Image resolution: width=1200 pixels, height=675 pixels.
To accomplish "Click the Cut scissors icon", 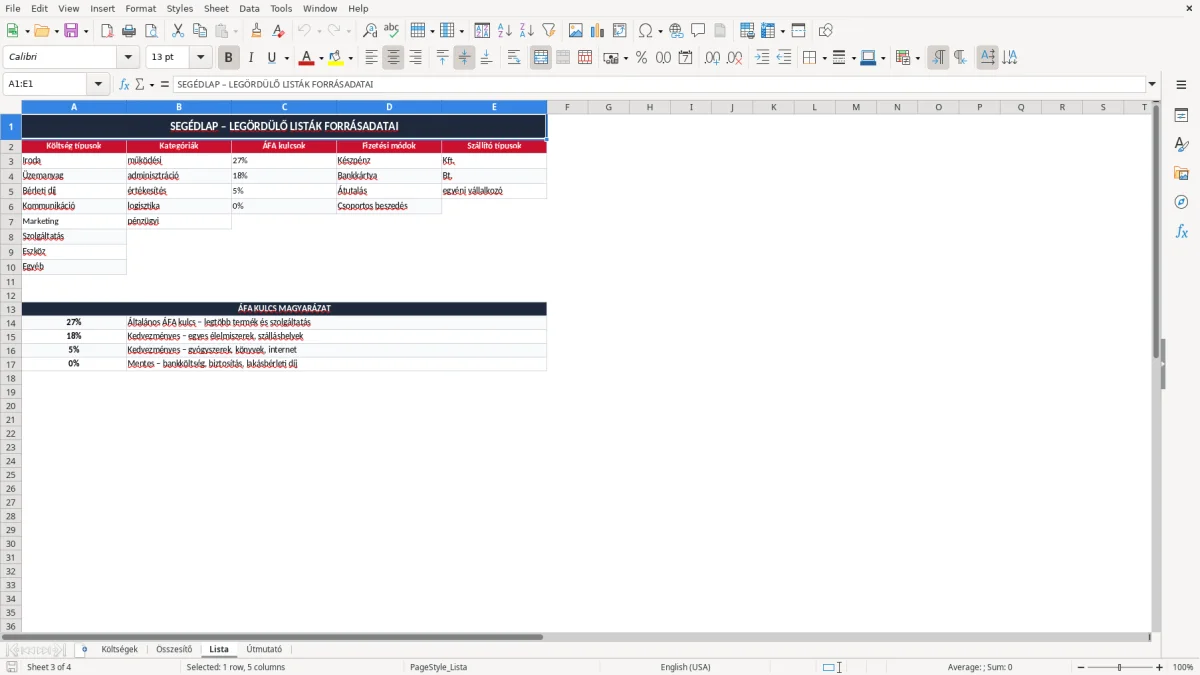I will [178, 31].
